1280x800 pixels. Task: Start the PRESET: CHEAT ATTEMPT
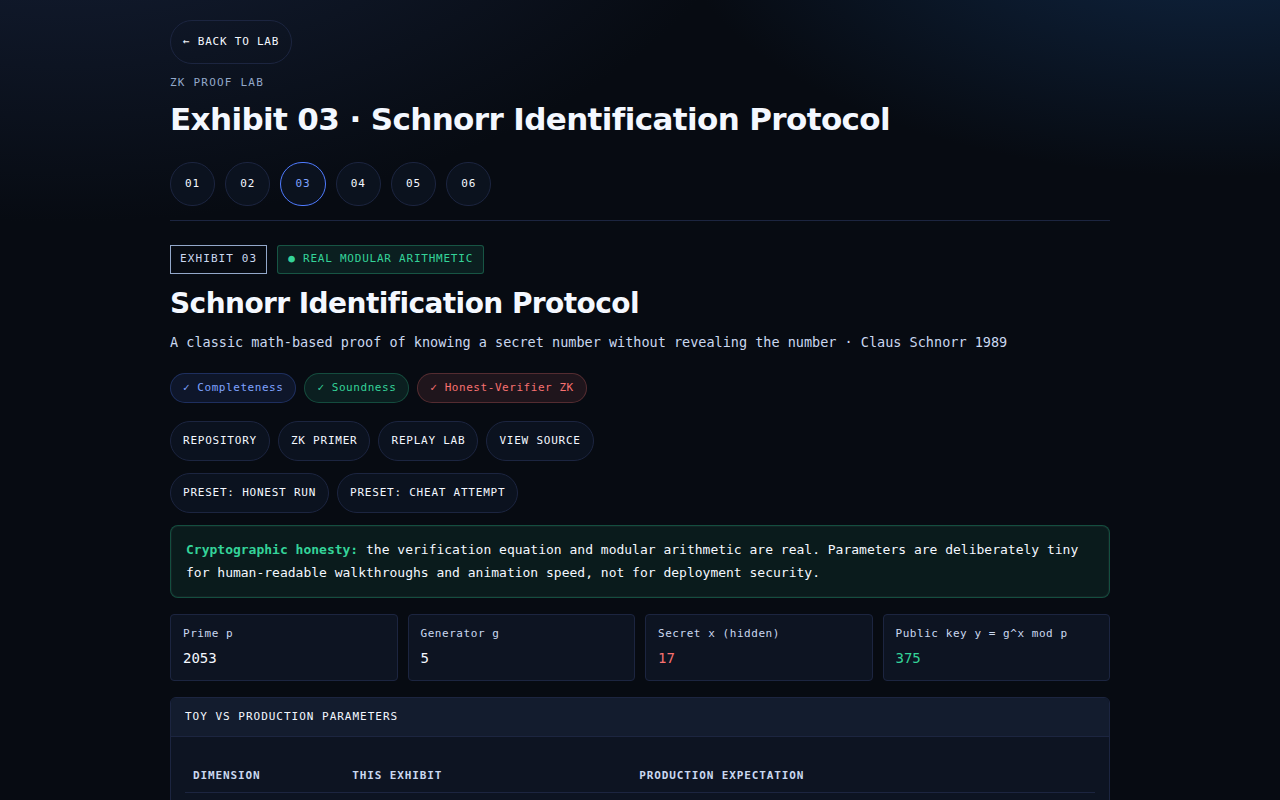[427, 492]
